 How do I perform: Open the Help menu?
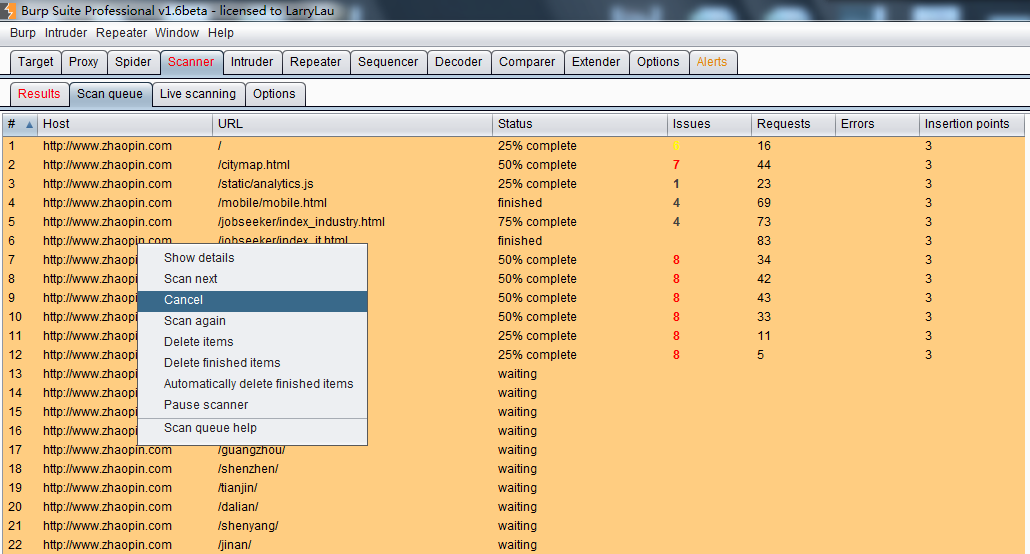point(221,33)
